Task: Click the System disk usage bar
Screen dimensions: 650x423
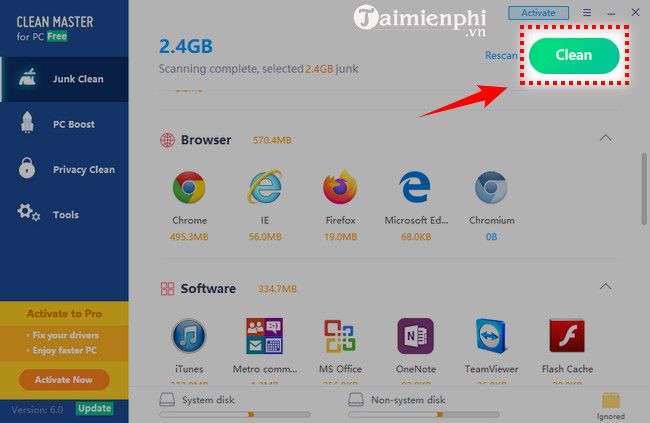Action: (235, 414)
